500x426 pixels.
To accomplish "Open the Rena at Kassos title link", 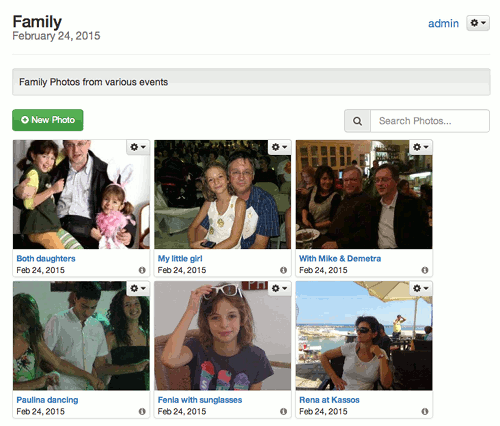I will coord(329,400).
